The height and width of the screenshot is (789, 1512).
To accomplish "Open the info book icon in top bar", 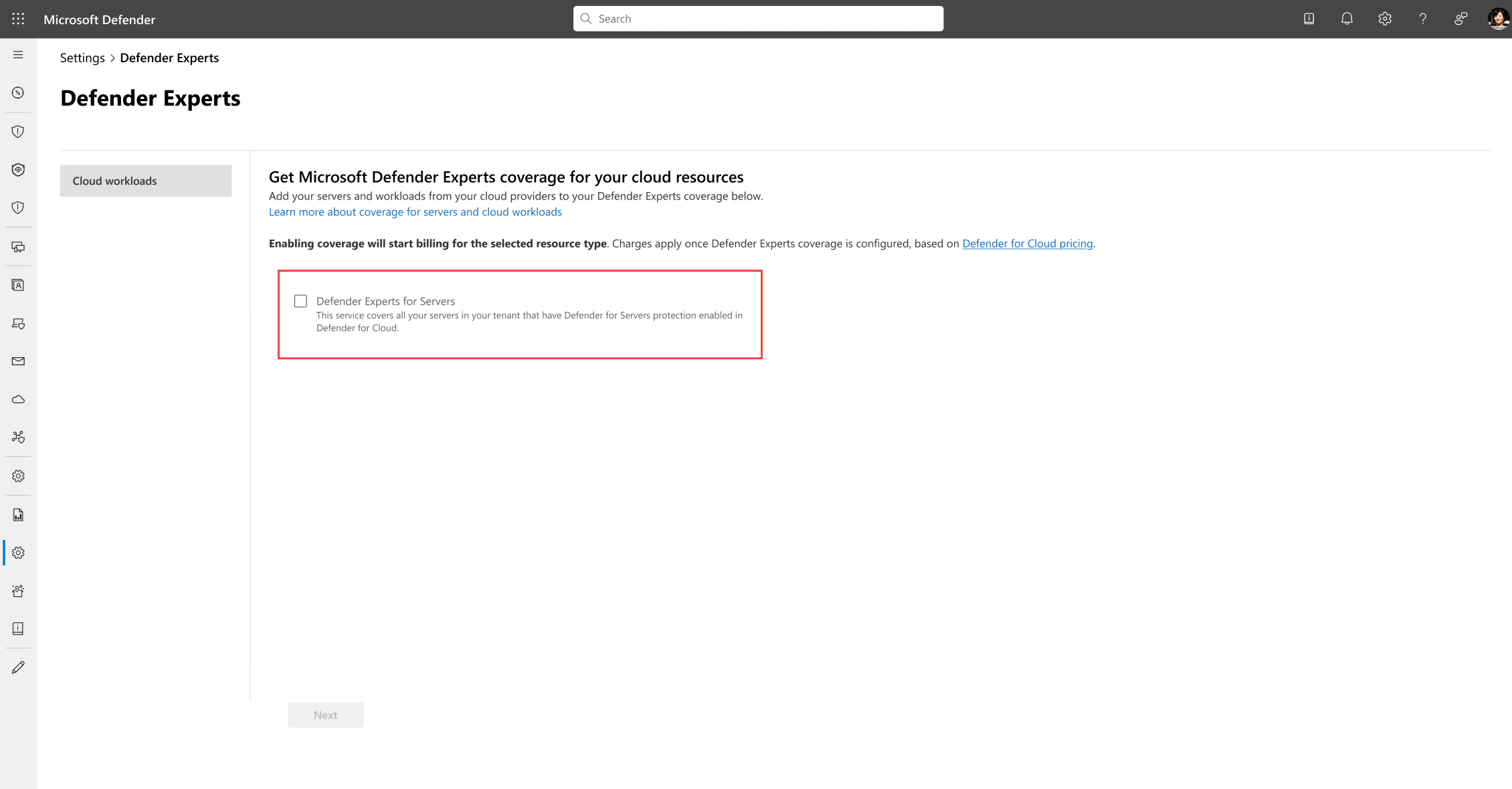I will tap(1309, 19).
